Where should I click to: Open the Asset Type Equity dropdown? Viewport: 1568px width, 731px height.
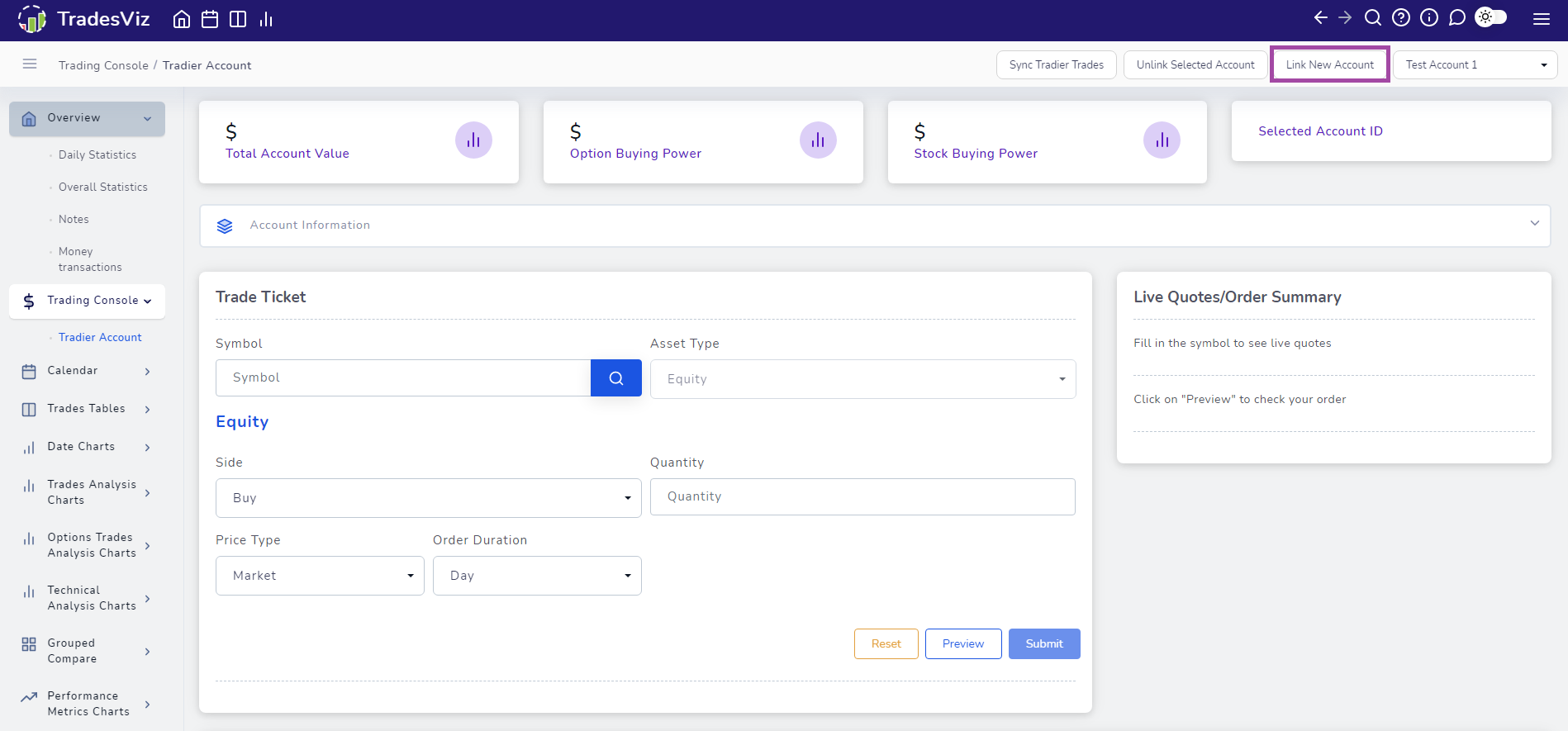tap(862, 379)
